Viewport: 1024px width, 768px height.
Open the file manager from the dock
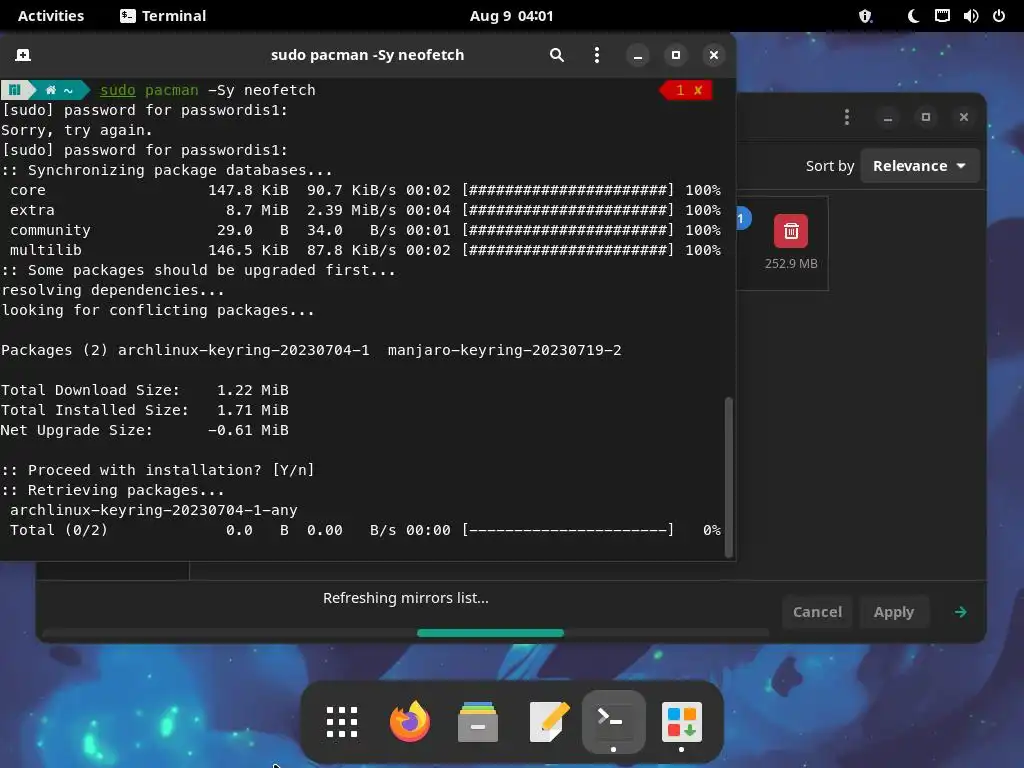point(478,722)
